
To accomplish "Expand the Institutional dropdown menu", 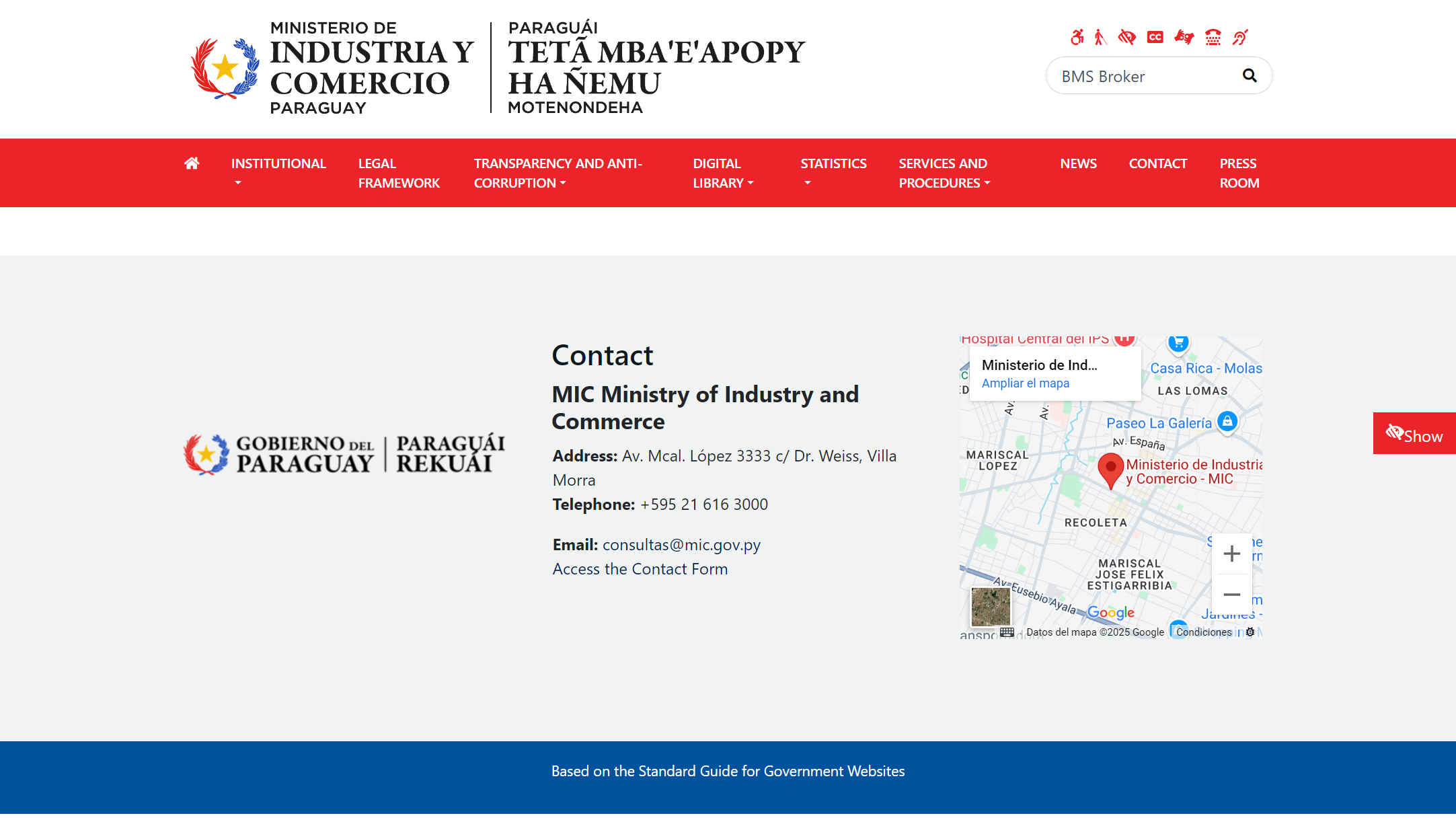I will coord(278,173).
